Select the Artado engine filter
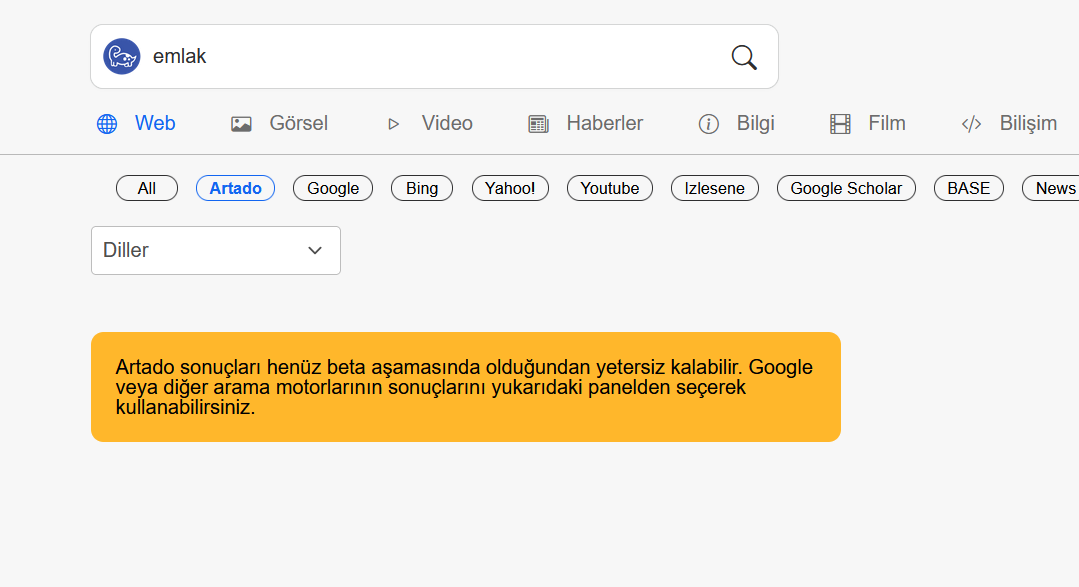This screenshot has width=1079, height=587. click(235, 188)
